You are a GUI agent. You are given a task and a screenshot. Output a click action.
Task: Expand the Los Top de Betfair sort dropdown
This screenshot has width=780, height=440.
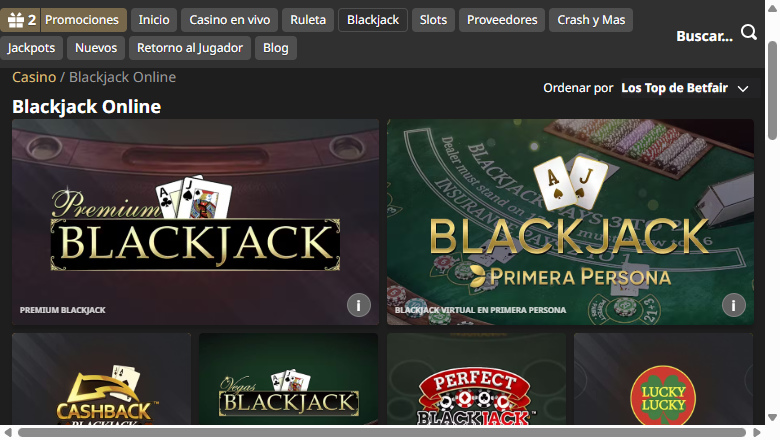click(x=685, y=88)
